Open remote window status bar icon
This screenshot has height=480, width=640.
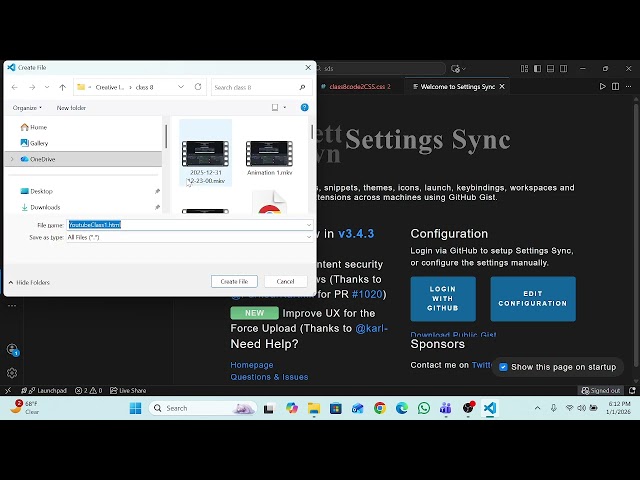pos(8,391)
